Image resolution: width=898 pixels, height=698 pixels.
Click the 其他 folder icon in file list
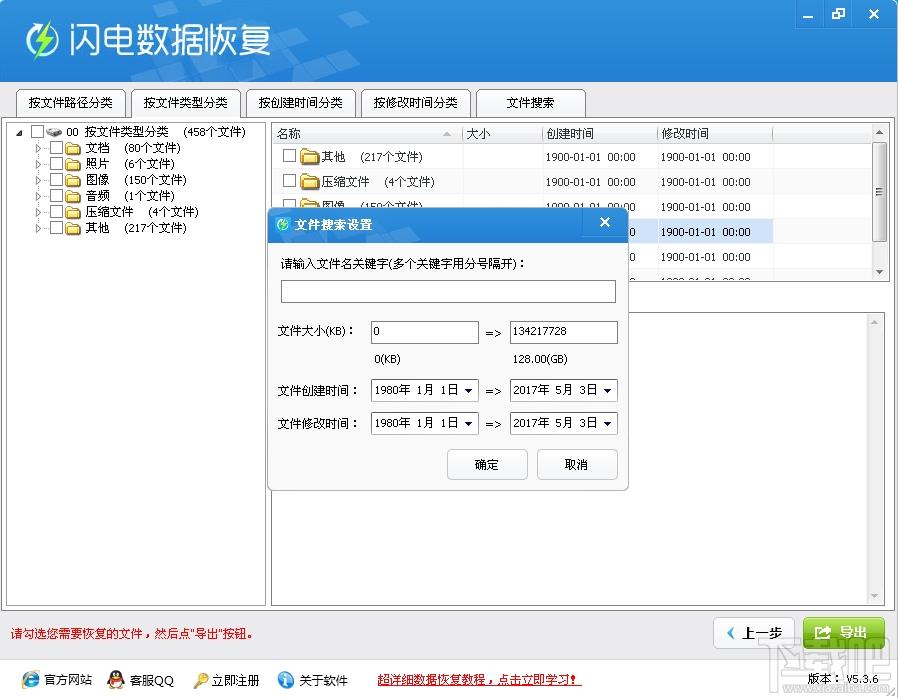310,156
